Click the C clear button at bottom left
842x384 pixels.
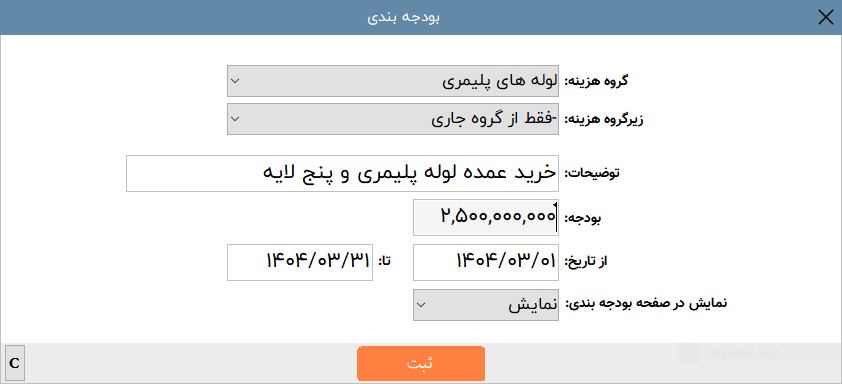click(14, 363)
